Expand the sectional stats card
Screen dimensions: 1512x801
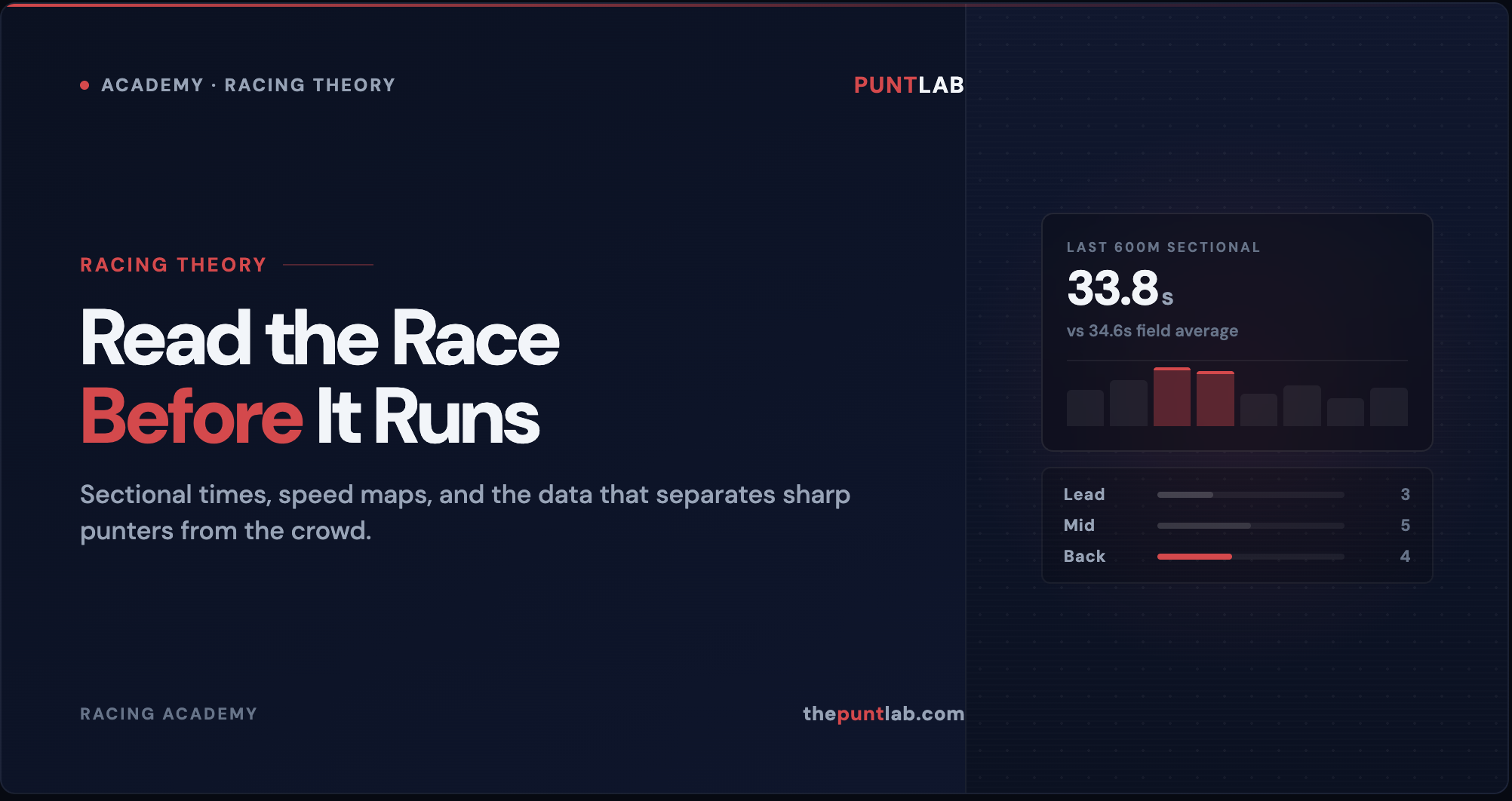click(x=1237, y=332)
